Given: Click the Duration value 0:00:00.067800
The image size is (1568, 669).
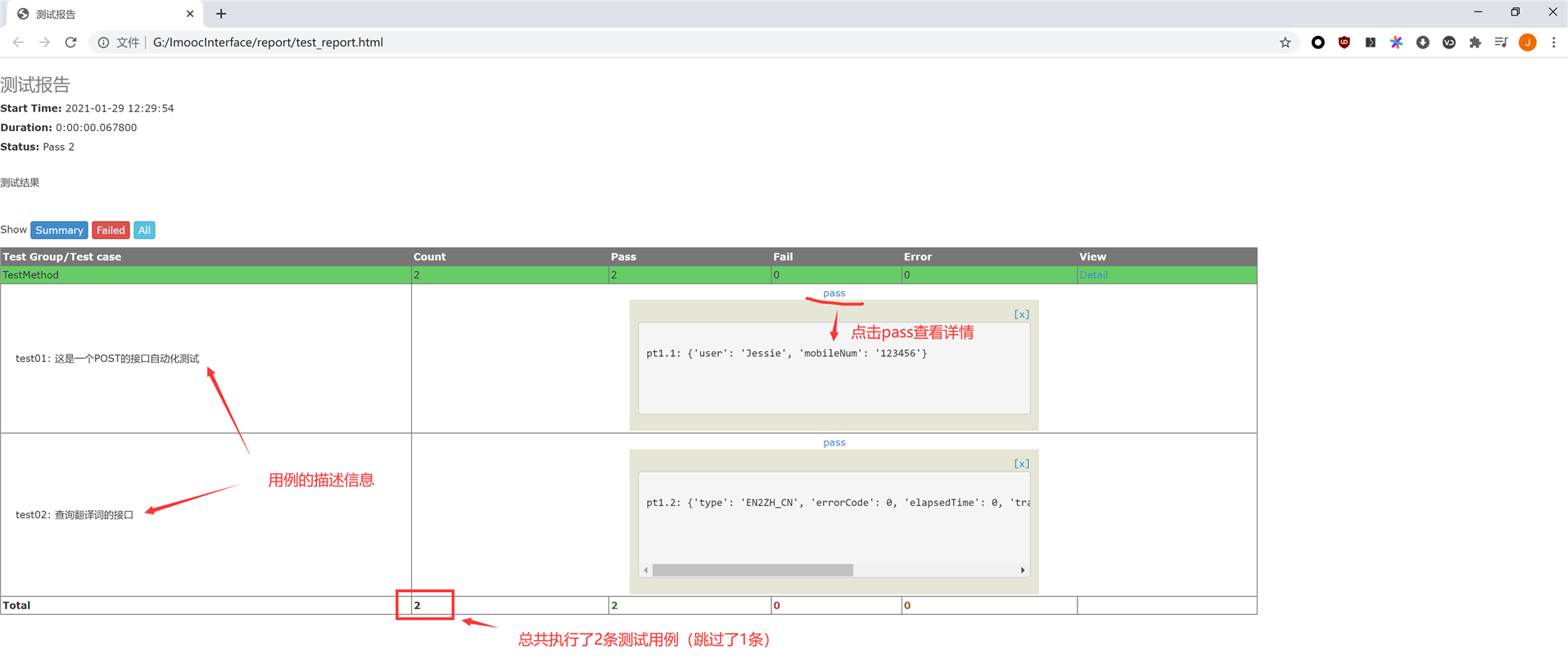Looking at the screenshot, I should coord(96,128).
